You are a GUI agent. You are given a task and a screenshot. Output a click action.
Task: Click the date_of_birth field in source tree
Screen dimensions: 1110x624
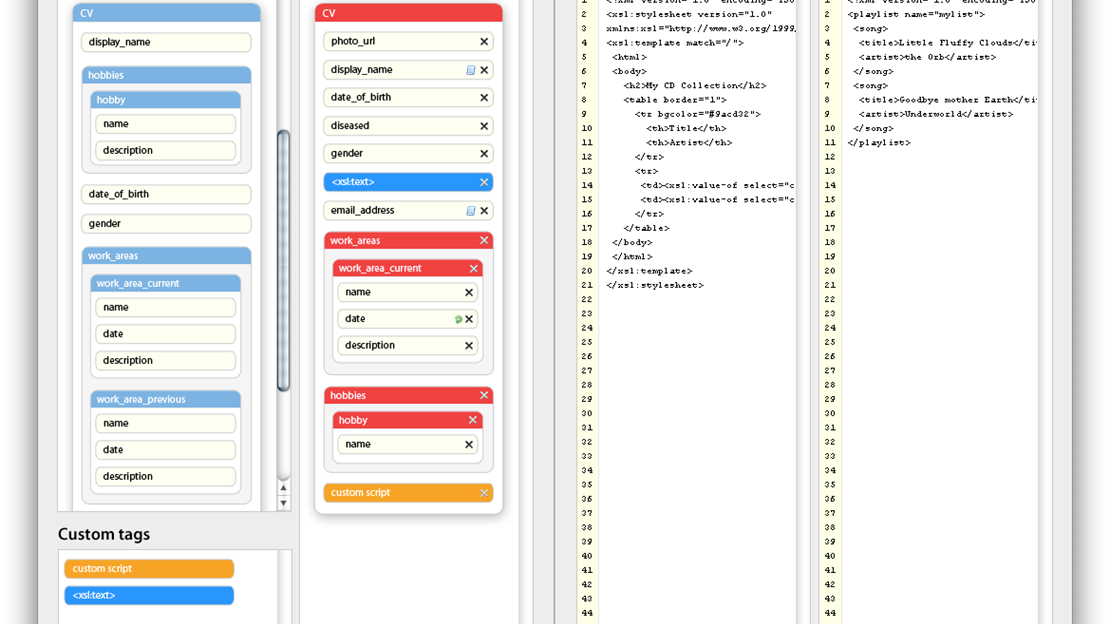coord(166,194)
